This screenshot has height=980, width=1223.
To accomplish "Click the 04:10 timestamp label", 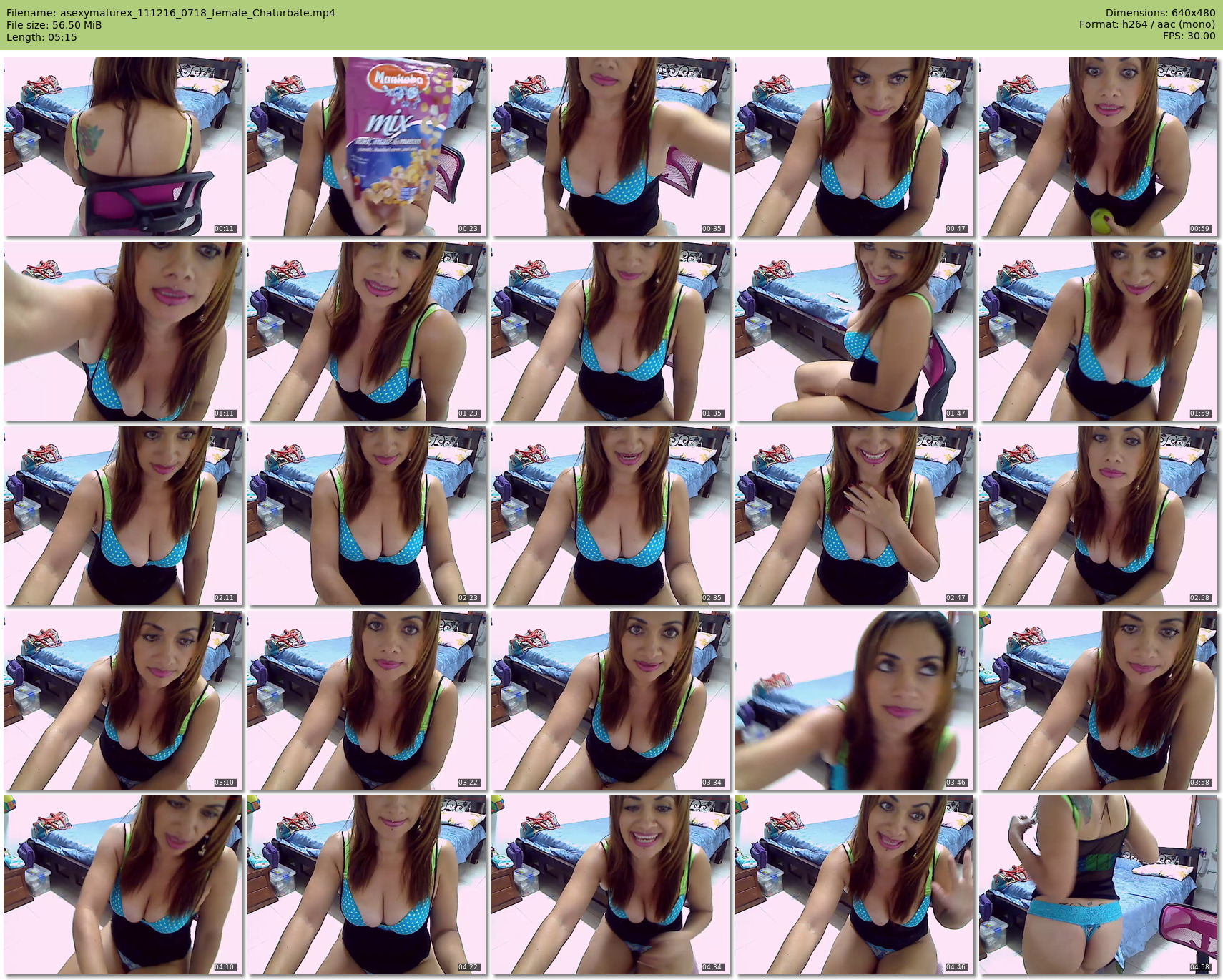I will coord(225,967).
